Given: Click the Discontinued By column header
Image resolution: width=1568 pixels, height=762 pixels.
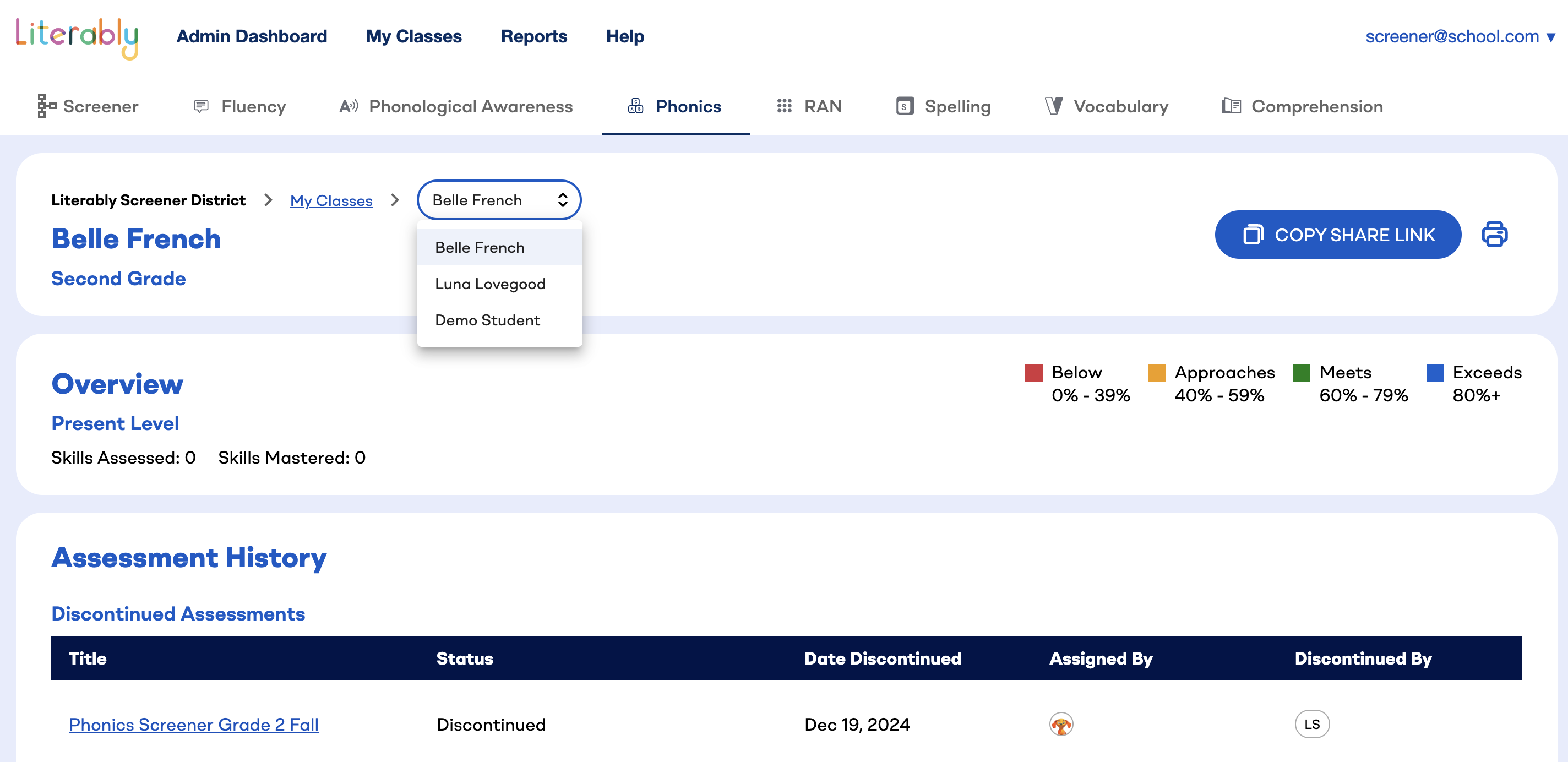Looking at the screenshot, I should click(1363, 658).
